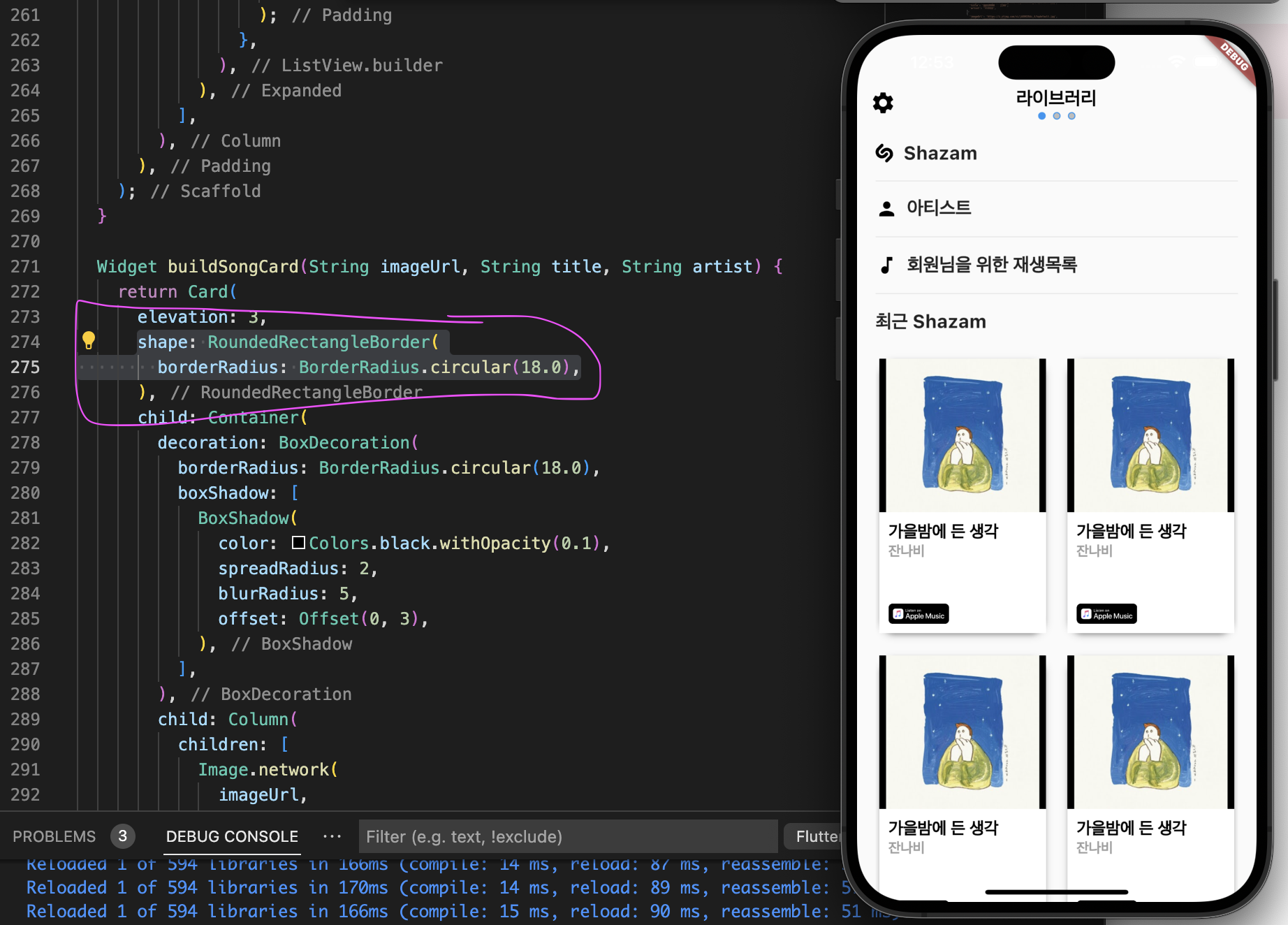Select the middle page indicator dot
1288x925 pixels.
point(1057,116)
